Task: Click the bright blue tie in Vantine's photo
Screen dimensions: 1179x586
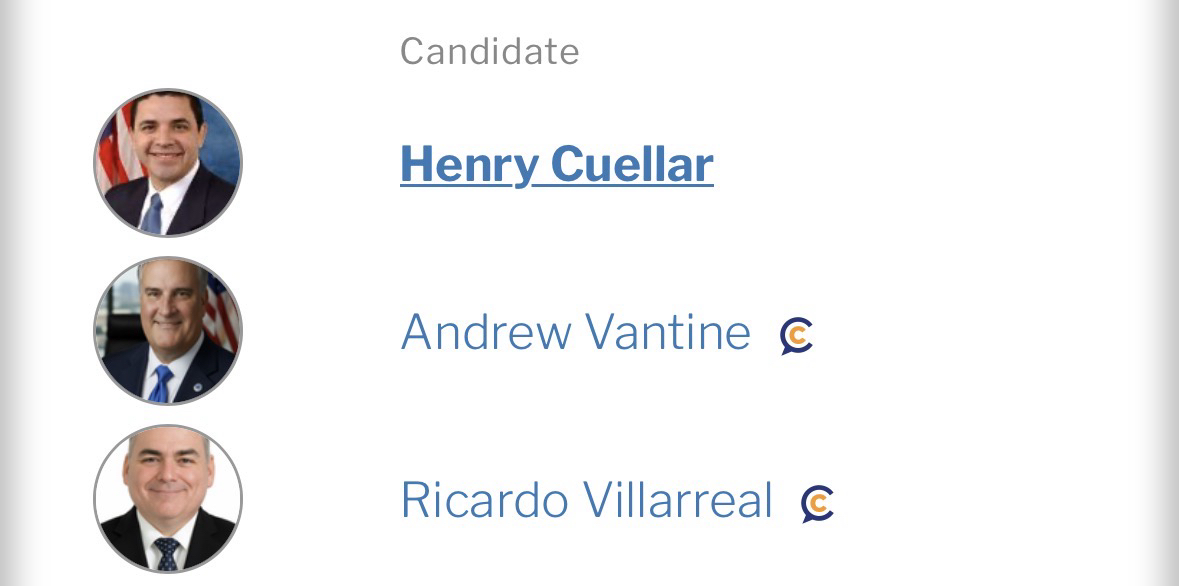Action: (160, 385)
